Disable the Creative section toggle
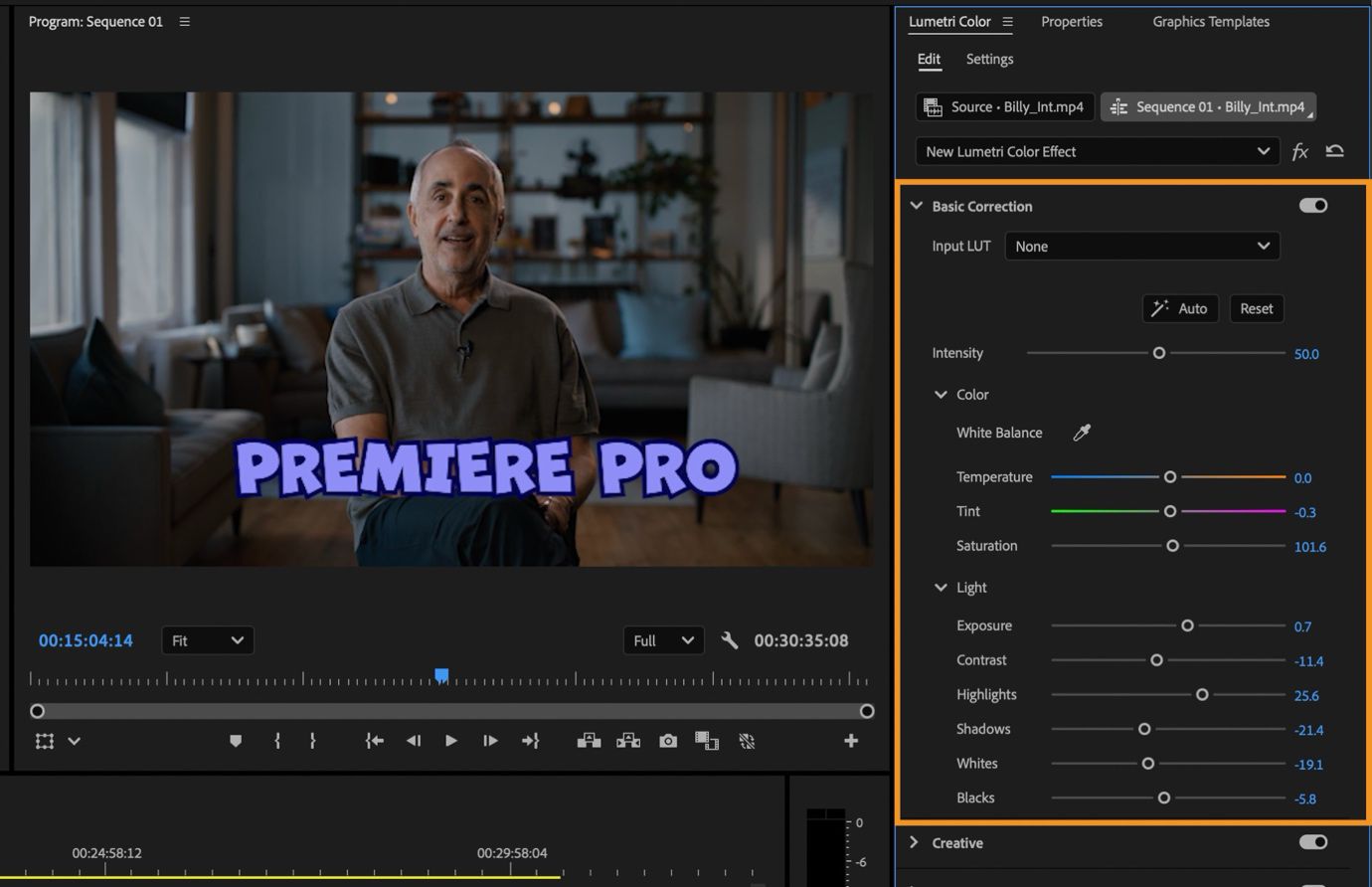The image size is (1372, 887). click(x=1313, y=842)
